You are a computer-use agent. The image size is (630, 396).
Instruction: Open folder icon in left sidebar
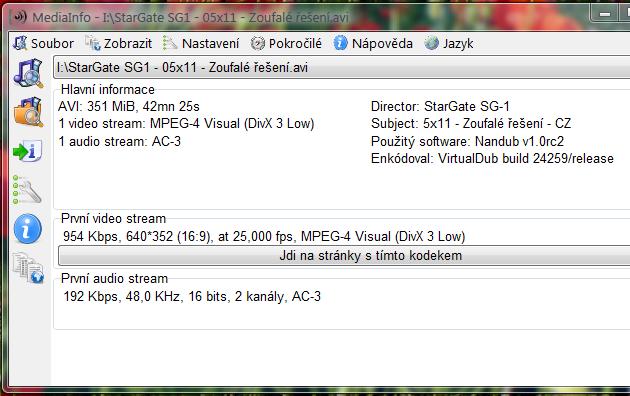point(28,112)
